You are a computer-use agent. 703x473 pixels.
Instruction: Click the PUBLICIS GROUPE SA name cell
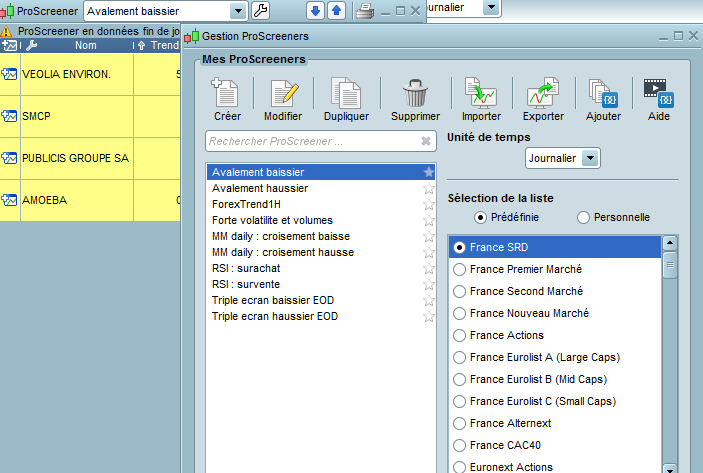(x=77, y=158)
